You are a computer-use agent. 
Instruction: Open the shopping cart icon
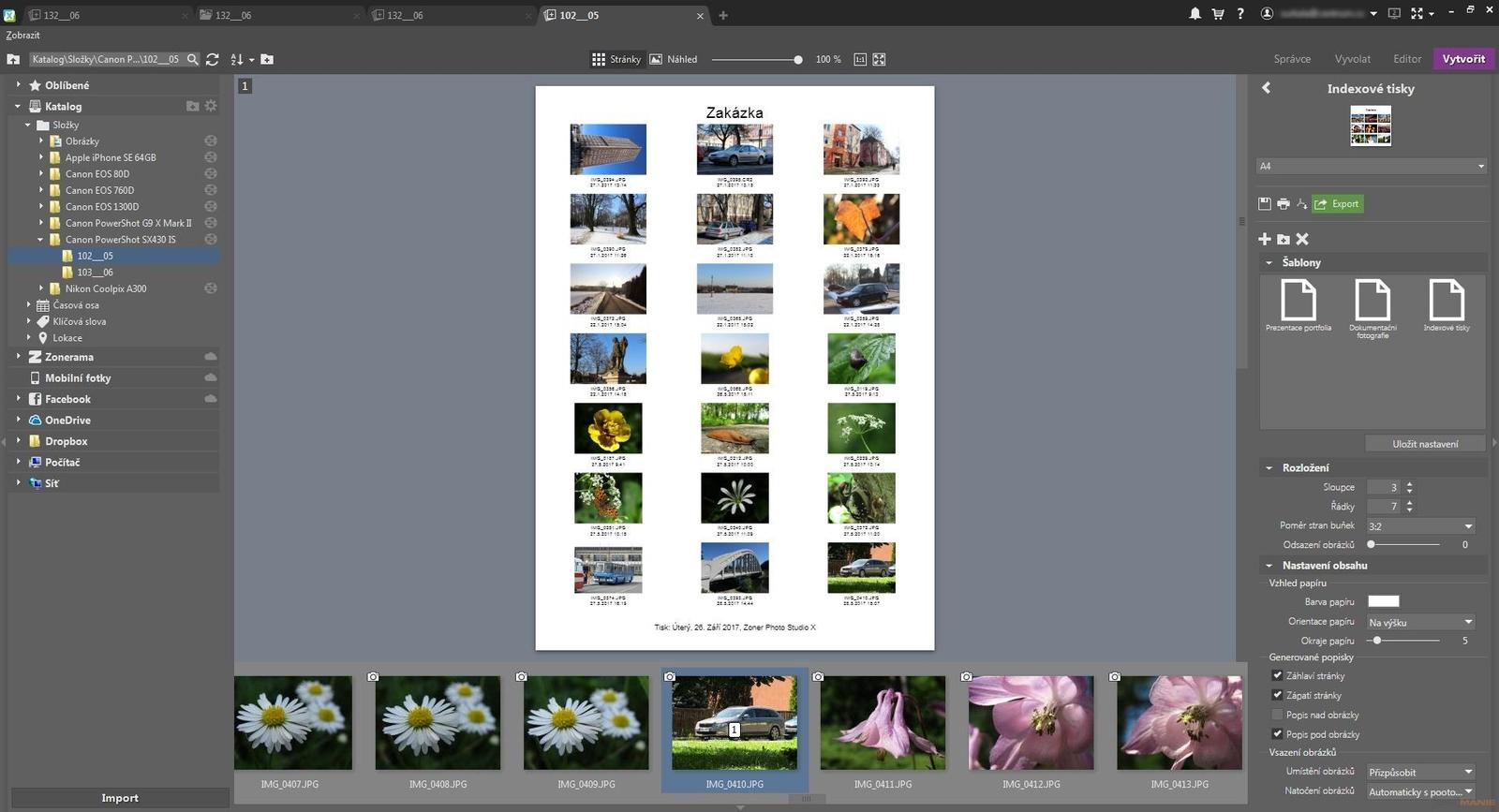(1218, 14)
